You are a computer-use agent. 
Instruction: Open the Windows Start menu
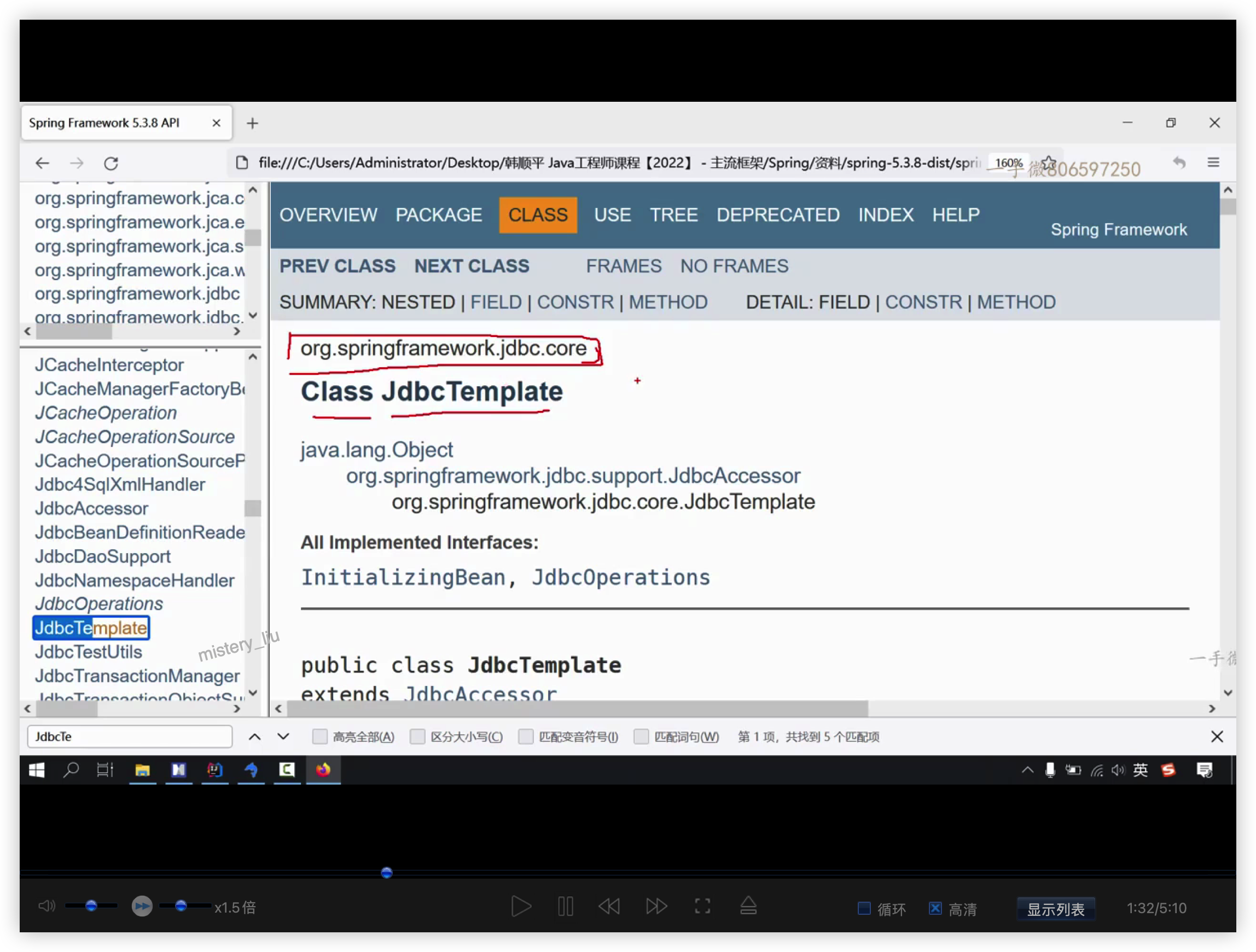[x=37, y=770]
